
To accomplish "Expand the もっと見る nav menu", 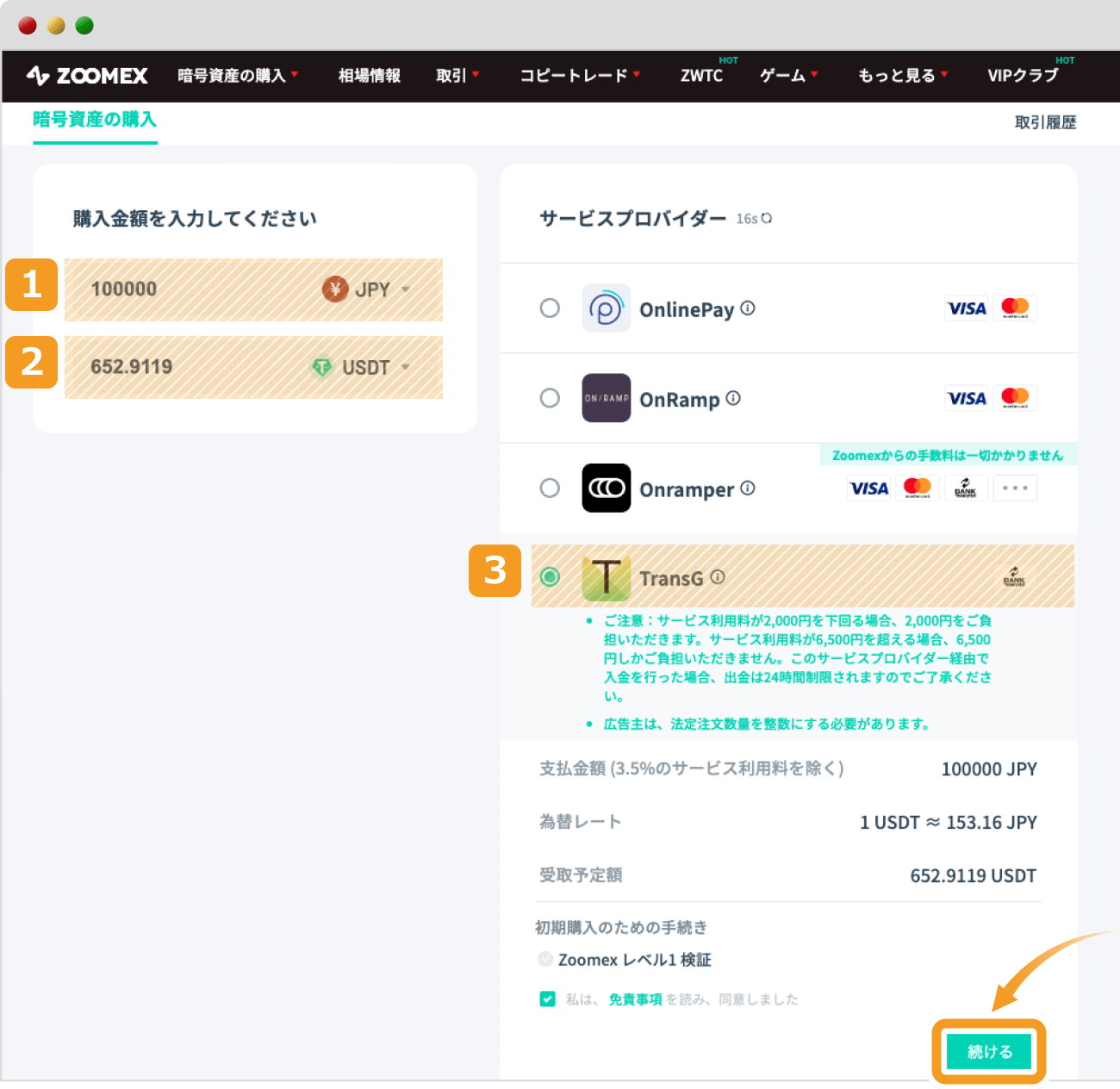I will 903,76.
